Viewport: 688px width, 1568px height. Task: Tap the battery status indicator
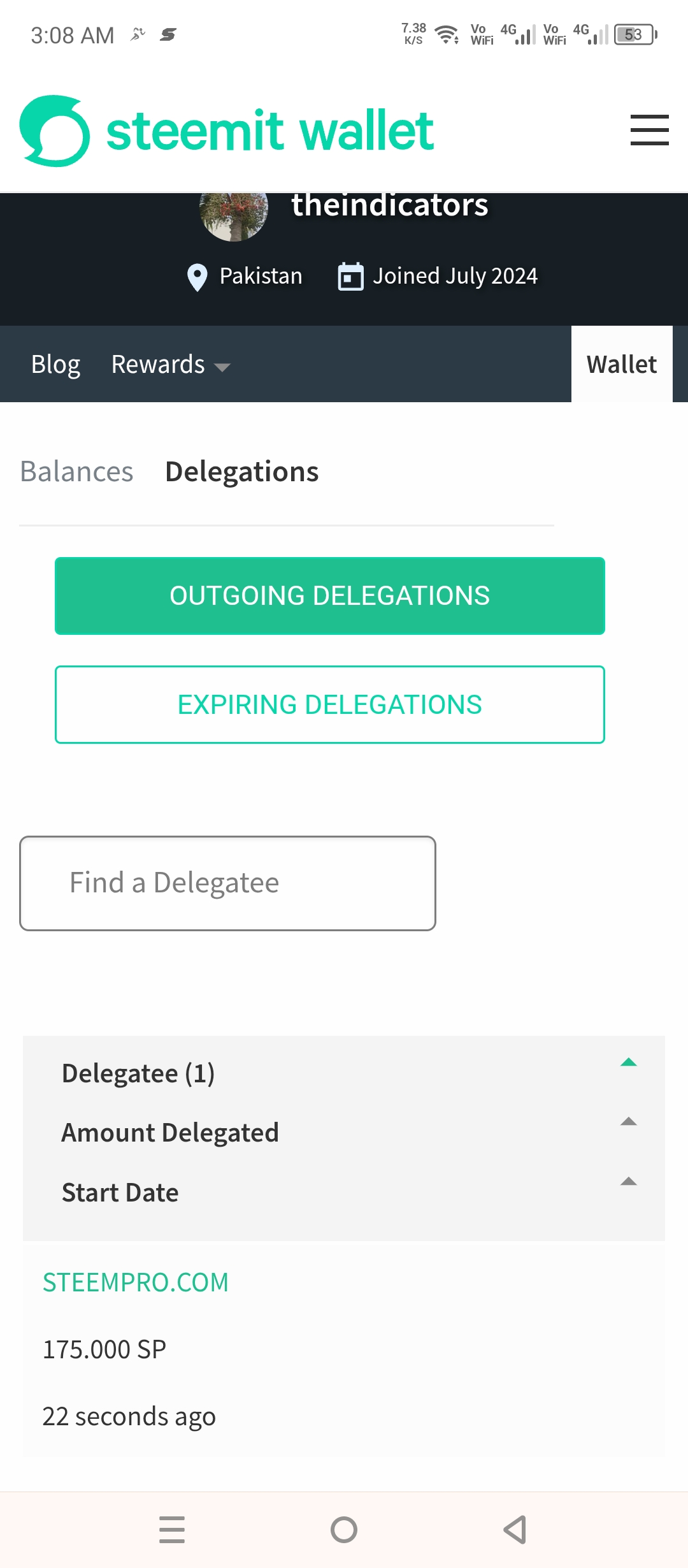[635, 34]
